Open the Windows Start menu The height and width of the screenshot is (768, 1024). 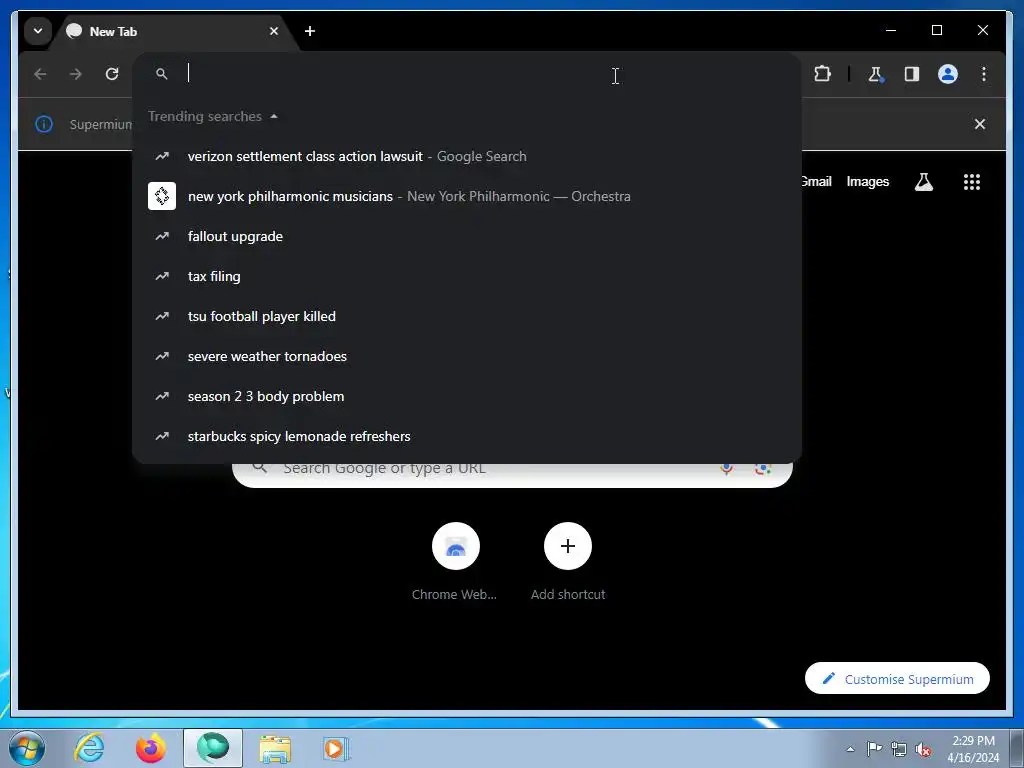click(27, 748)
